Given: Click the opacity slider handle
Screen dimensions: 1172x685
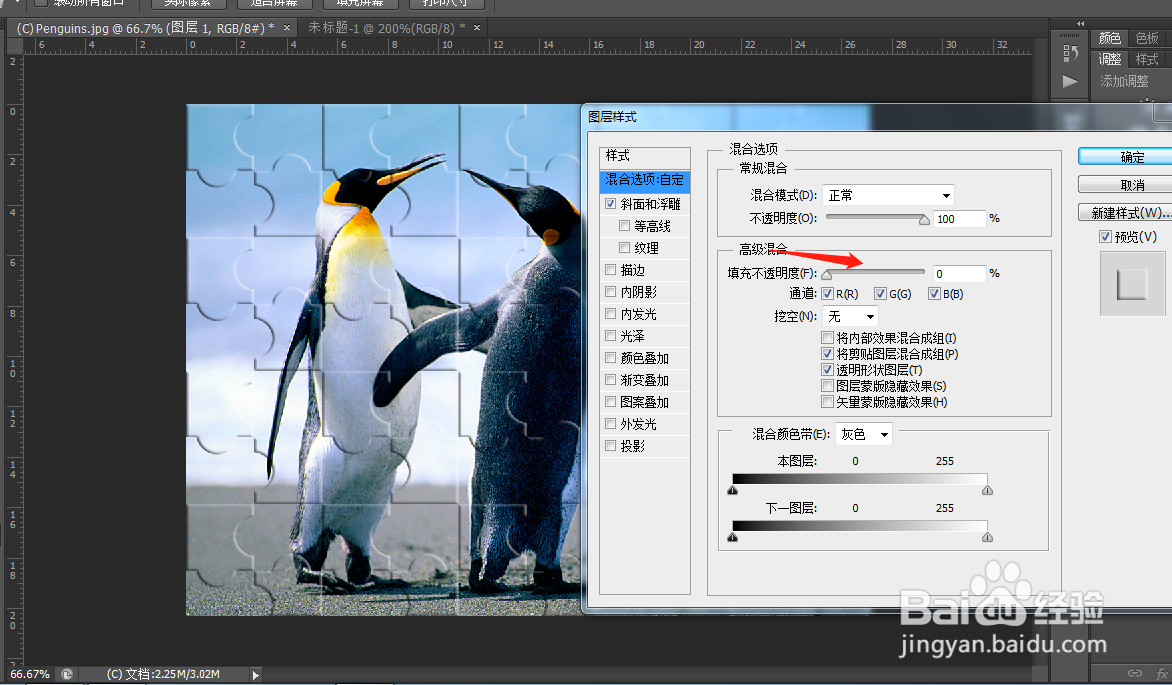Looking at the screenshot, I should pyautogui.click(x=924, y=220).
